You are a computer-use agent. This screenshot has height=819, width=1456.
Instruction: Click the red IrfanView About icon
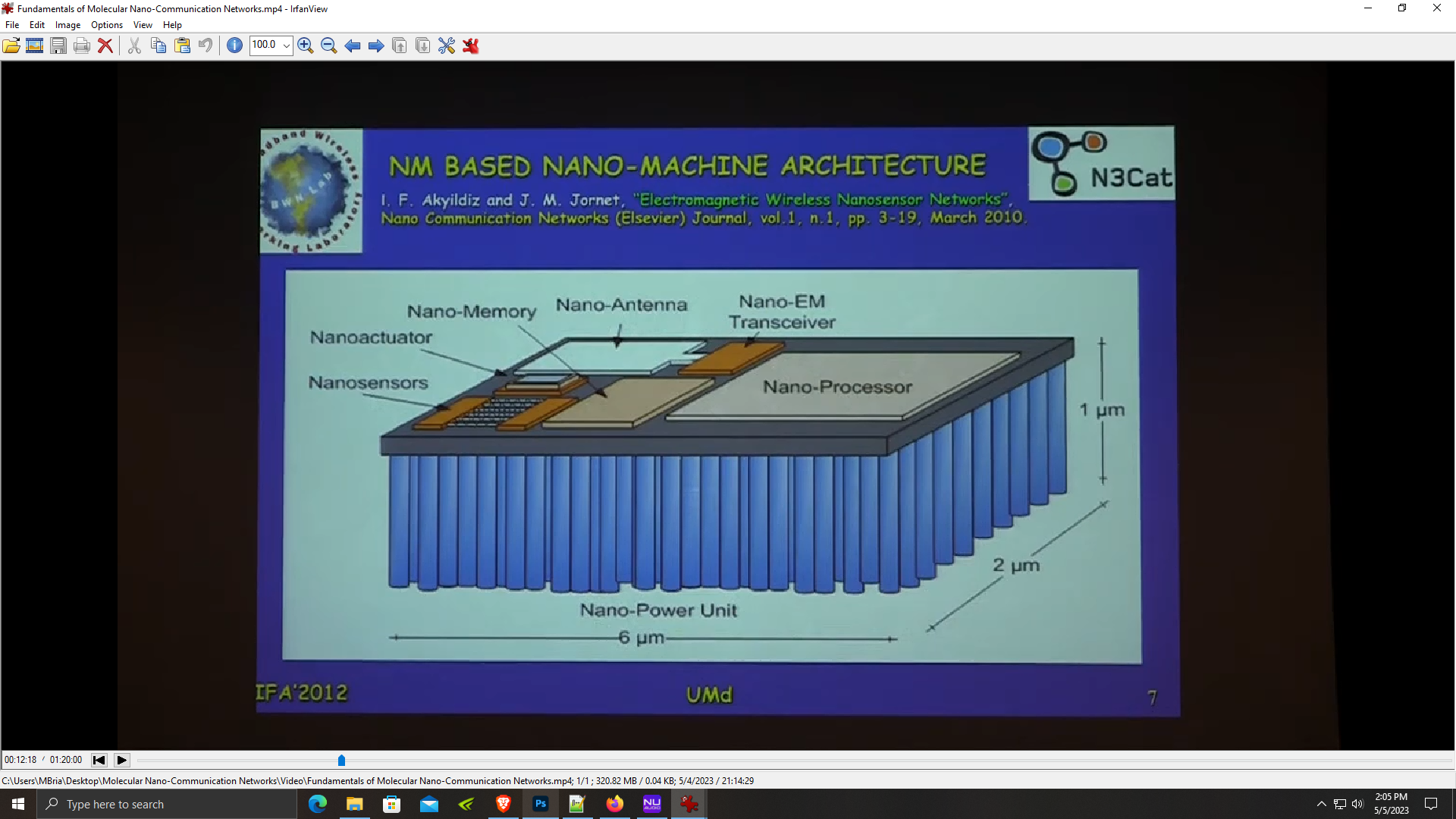[471, 45]
